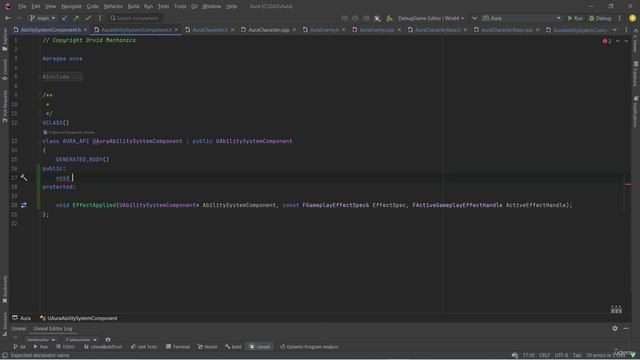Open the Run tool window
Screen dimensions: 640x360
pos(40,347)
